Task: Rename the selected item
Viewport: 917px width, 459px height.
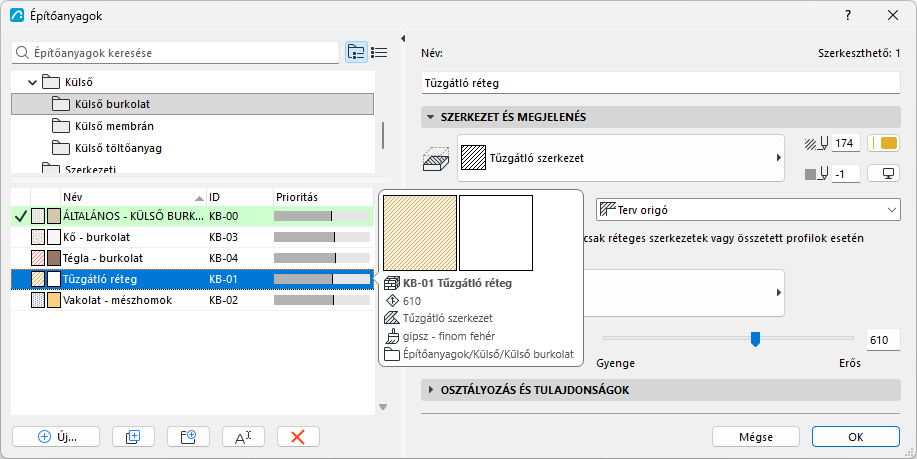Action: coord(243,437)
